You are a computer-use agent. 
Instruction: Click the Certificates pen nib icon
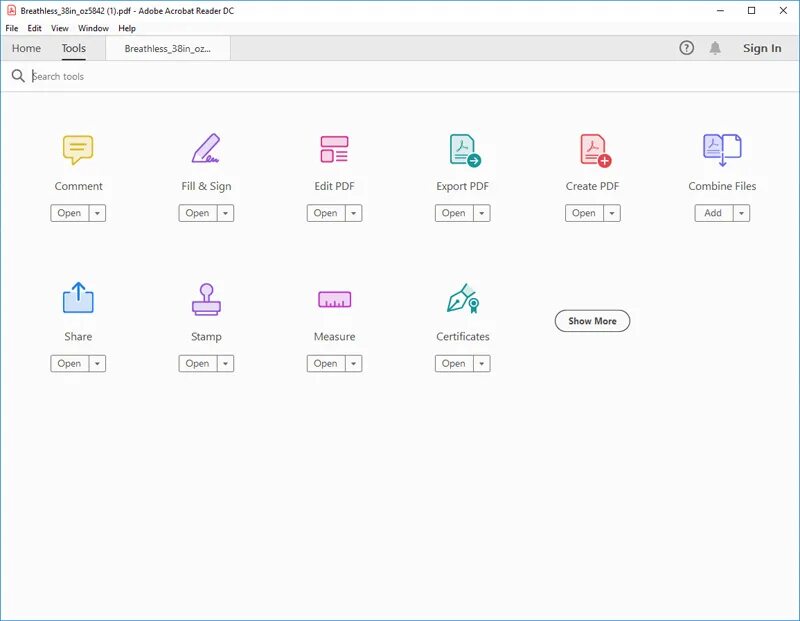pos(463,299)
